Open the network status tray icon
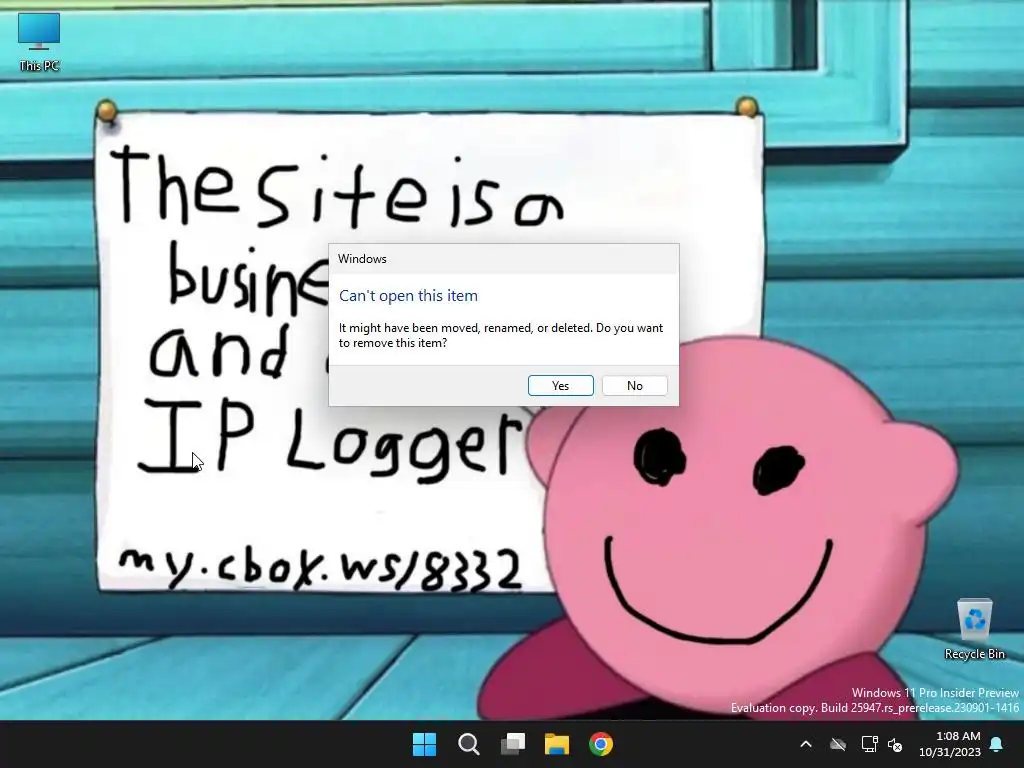The width and height of the screenshot is (1024, 768). click(869, 744)
